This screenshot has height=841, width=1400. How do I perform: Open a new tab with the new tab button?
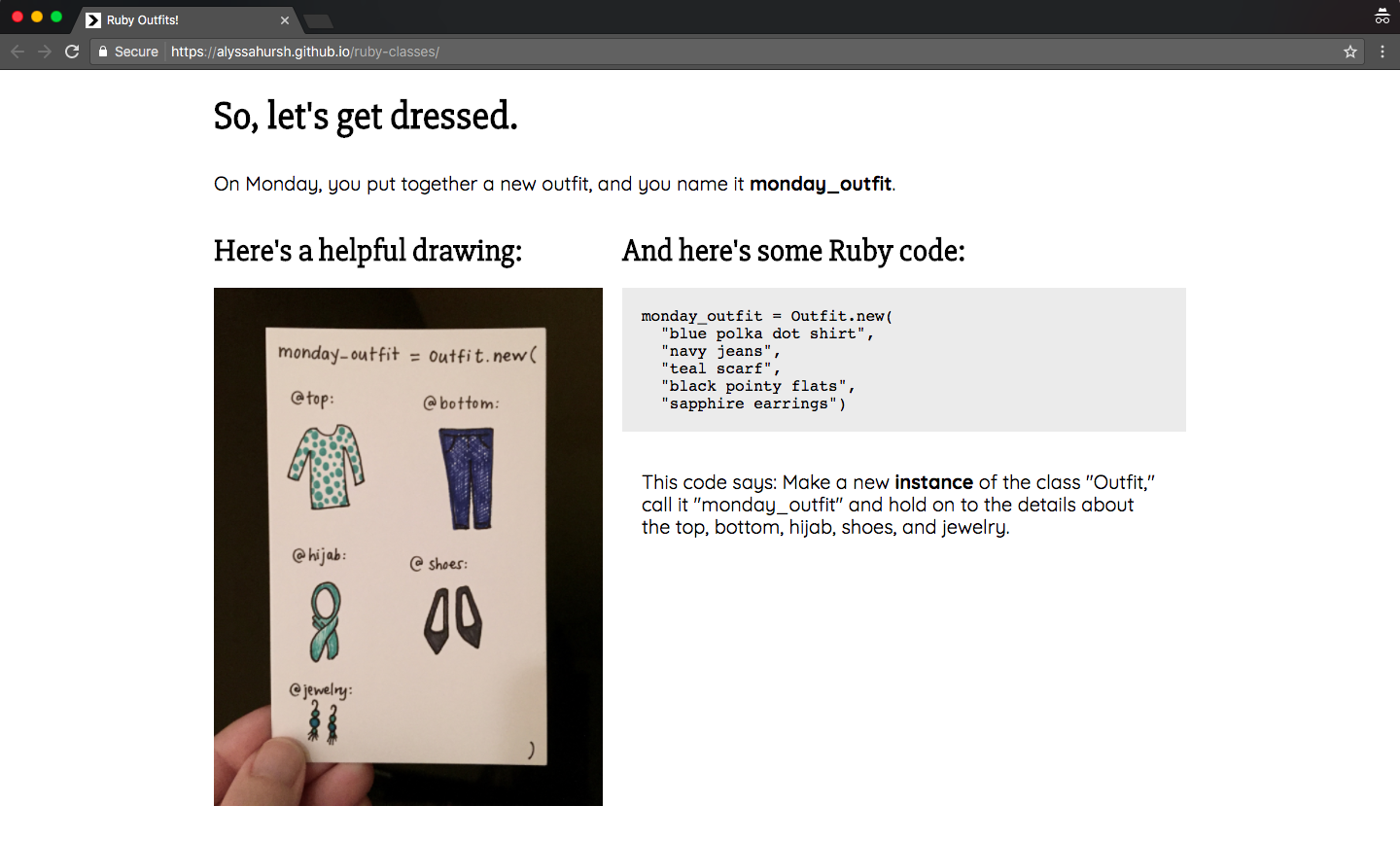click(318, 20)
